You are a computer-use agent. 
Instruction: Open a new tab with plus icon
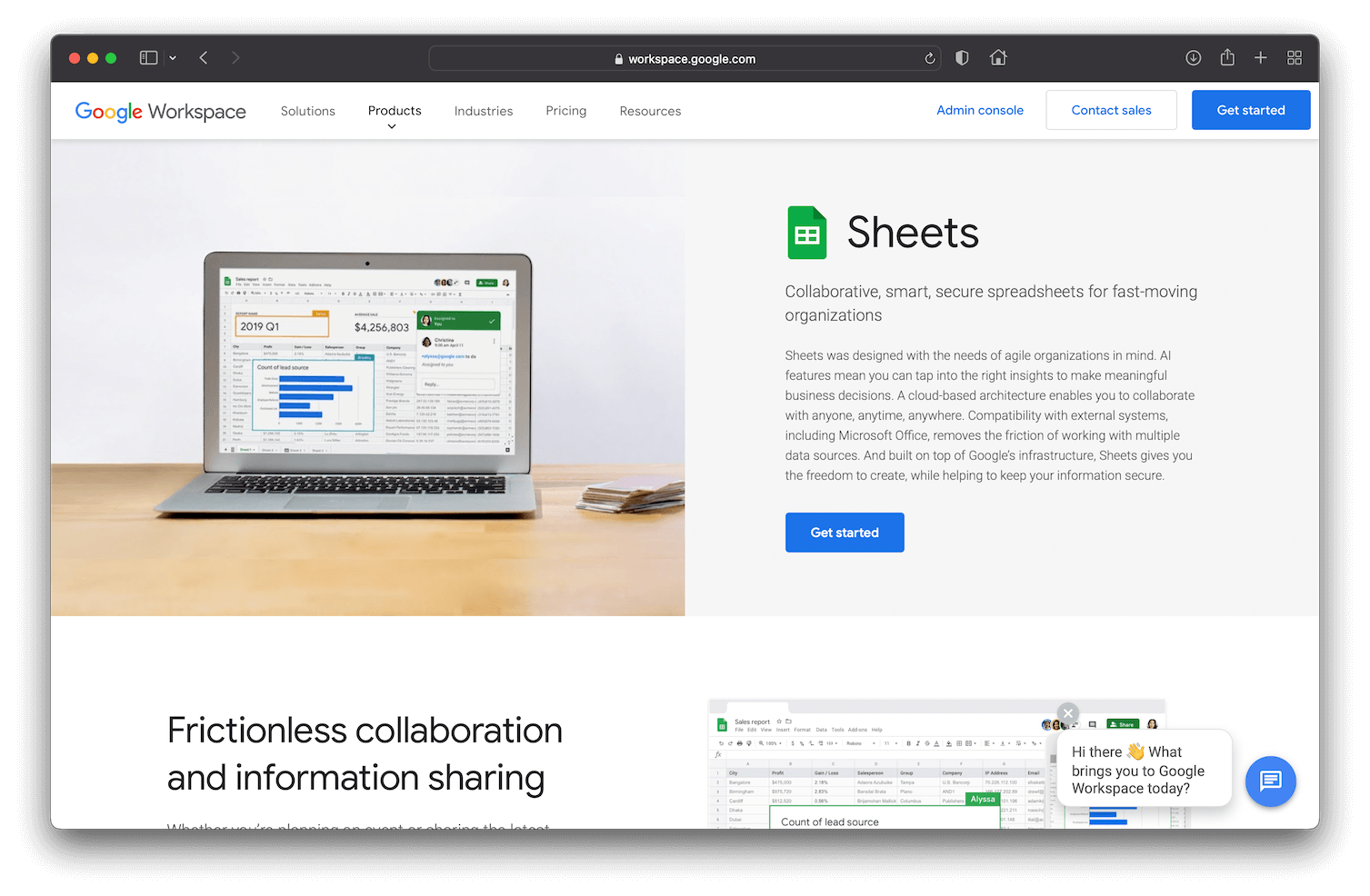pos(1261,58)
